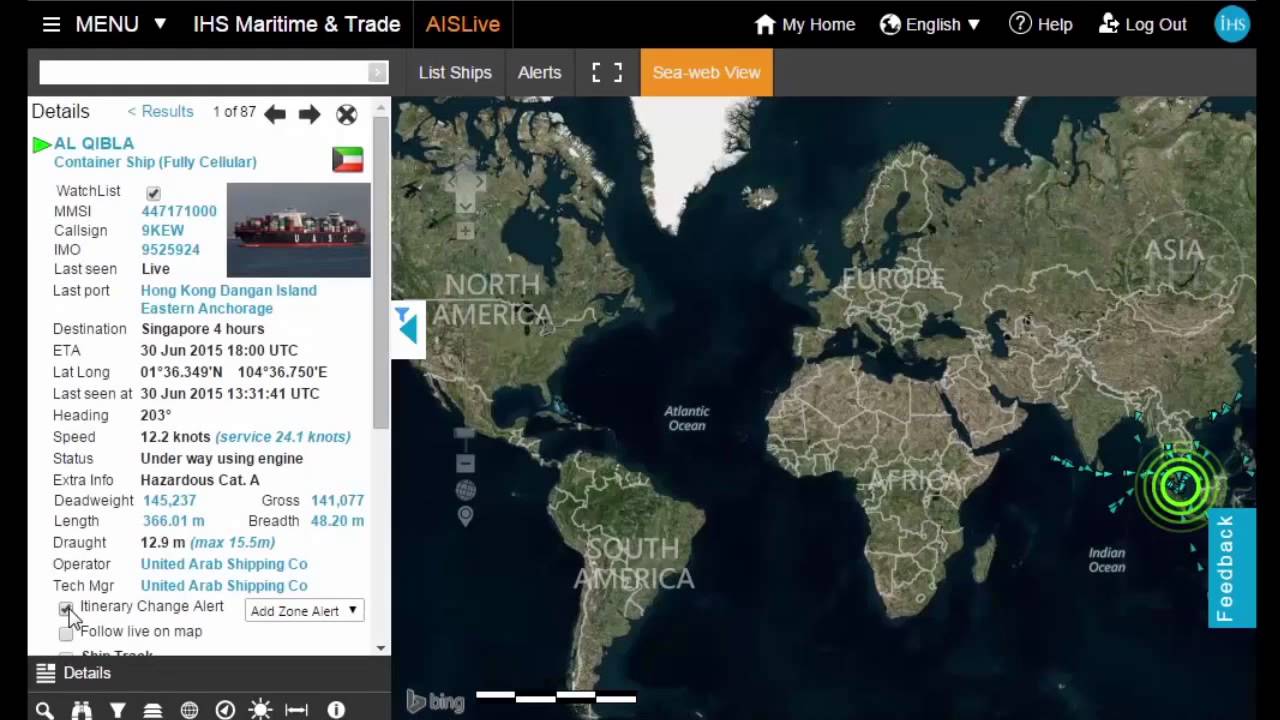Click the Bing logo on the map
1280x720 pixels.
(x=435, y=702)
